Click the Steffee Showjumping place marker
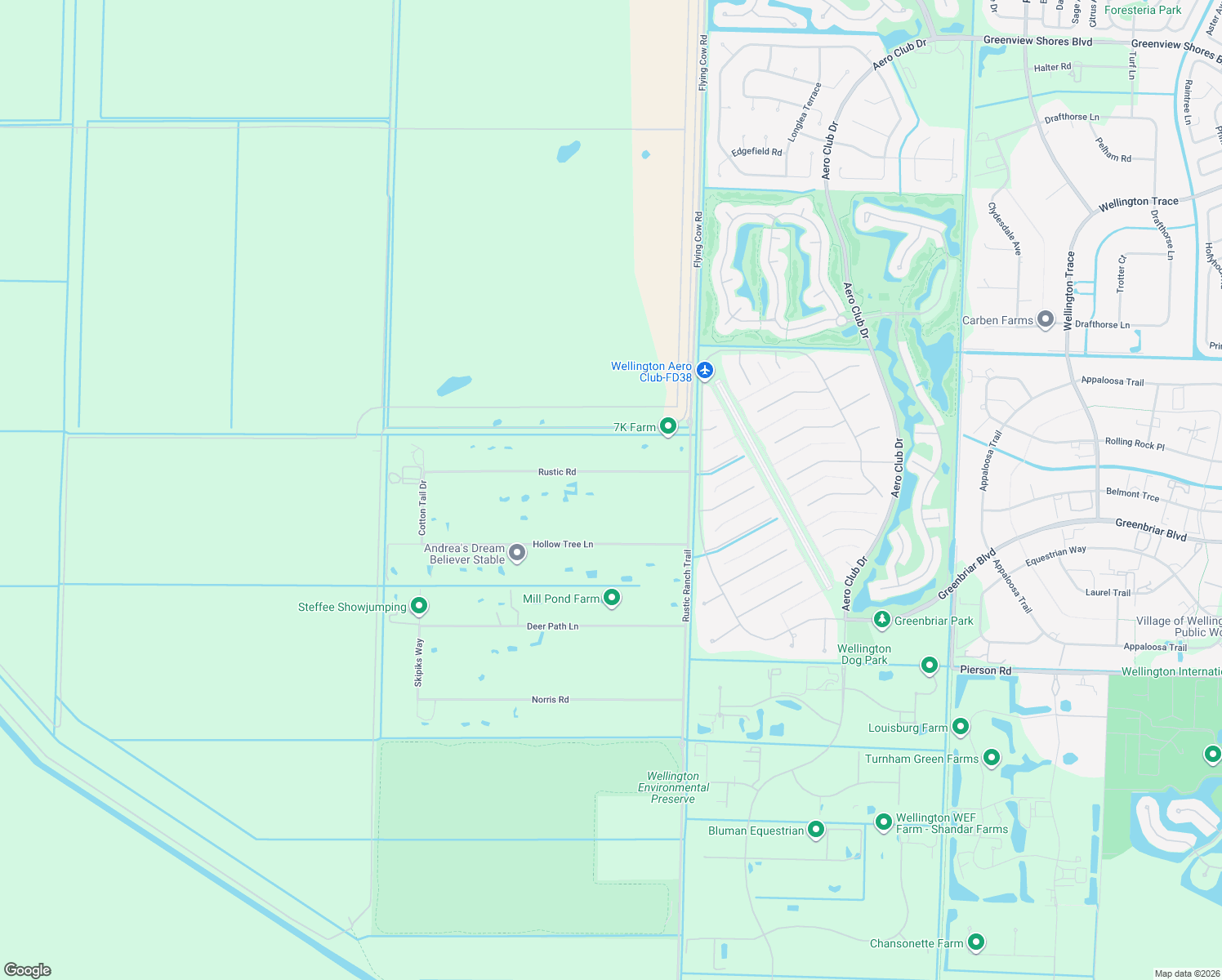Viewport: 1222px width, 980px height. pyautogui.click(x=419, y=605)
